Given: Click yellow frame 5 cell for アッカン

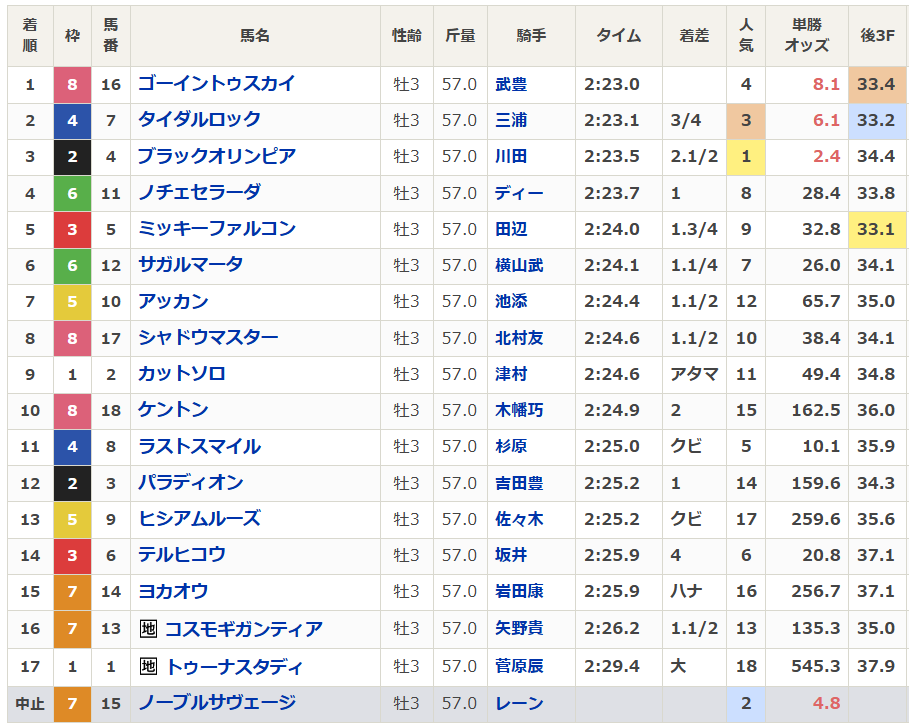Looking at the screenshot, I should (72, 301).
